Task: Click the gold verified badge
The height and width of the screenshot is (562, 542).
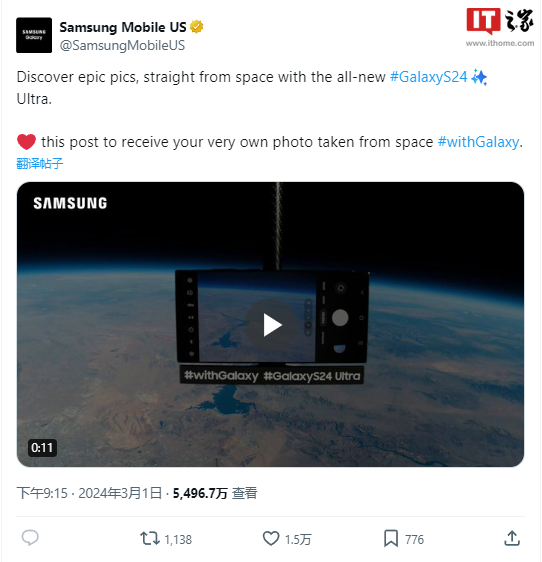Action: (196, 27)
